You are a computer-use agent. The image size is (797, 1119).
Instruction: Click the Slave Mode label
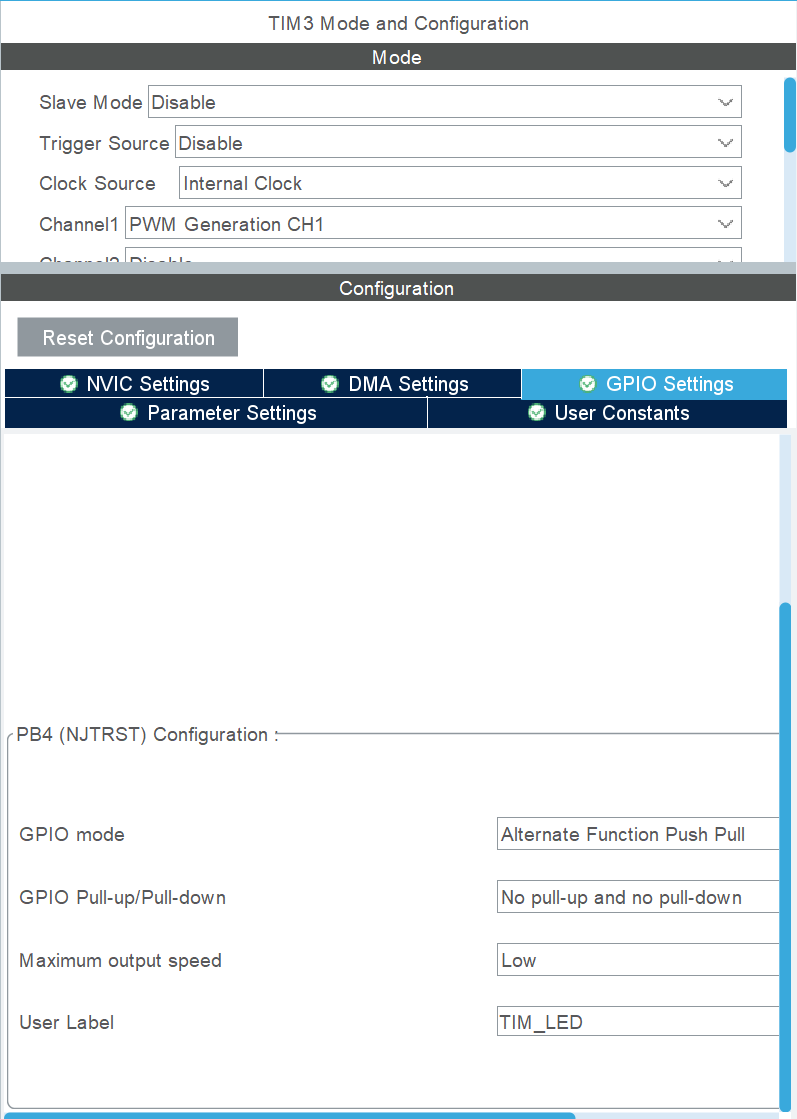(x=91, y=102)
